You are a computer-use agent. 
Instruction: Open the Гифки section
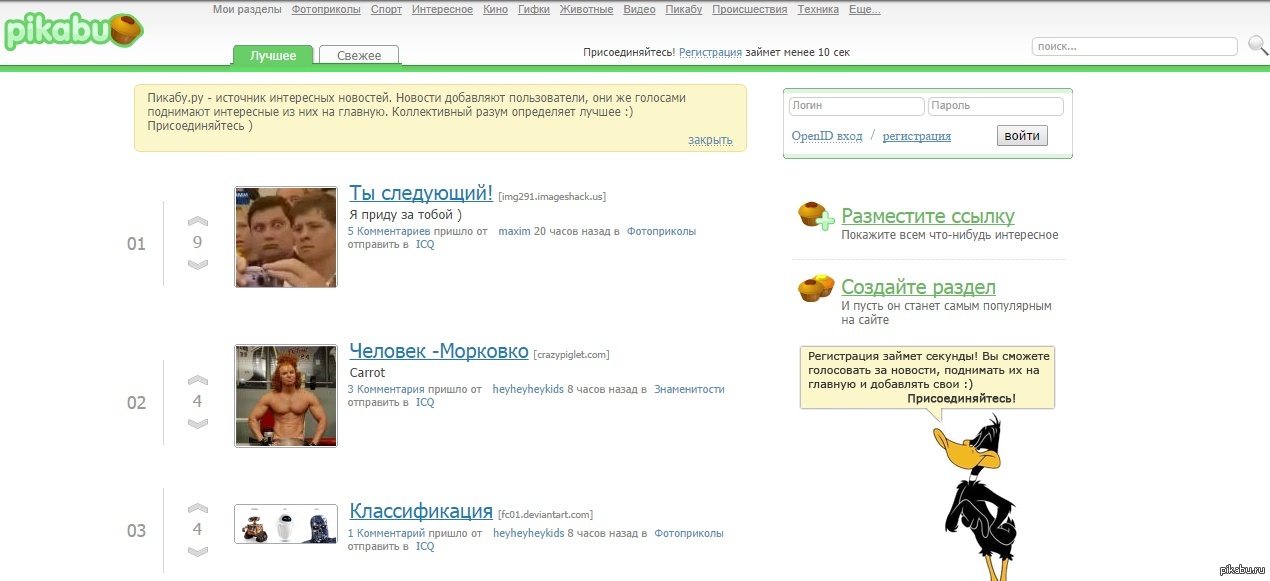point(534,9)
